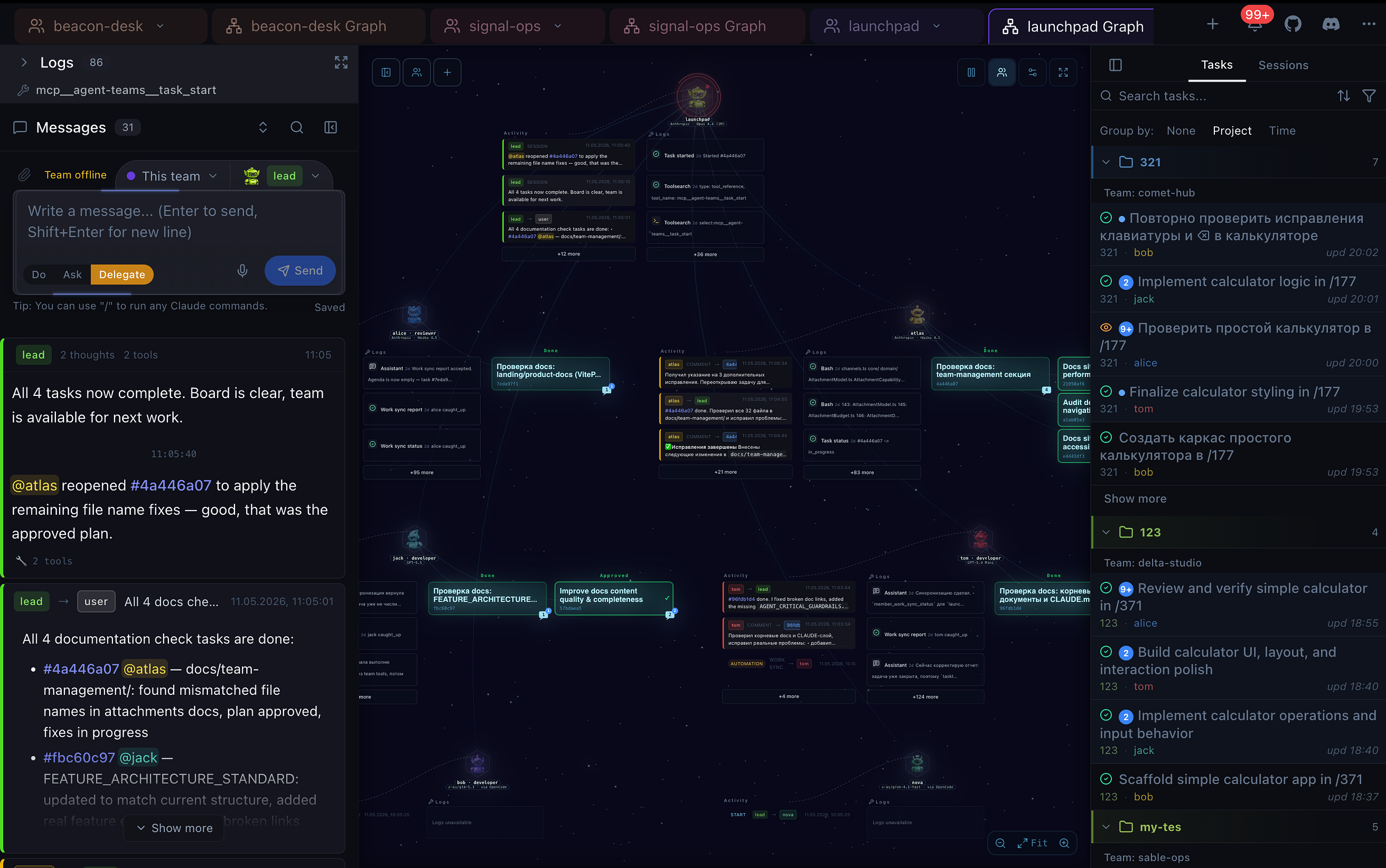Screen dimensions: 1386x868
Task: Select Do message mode
Action: [39, 274]
